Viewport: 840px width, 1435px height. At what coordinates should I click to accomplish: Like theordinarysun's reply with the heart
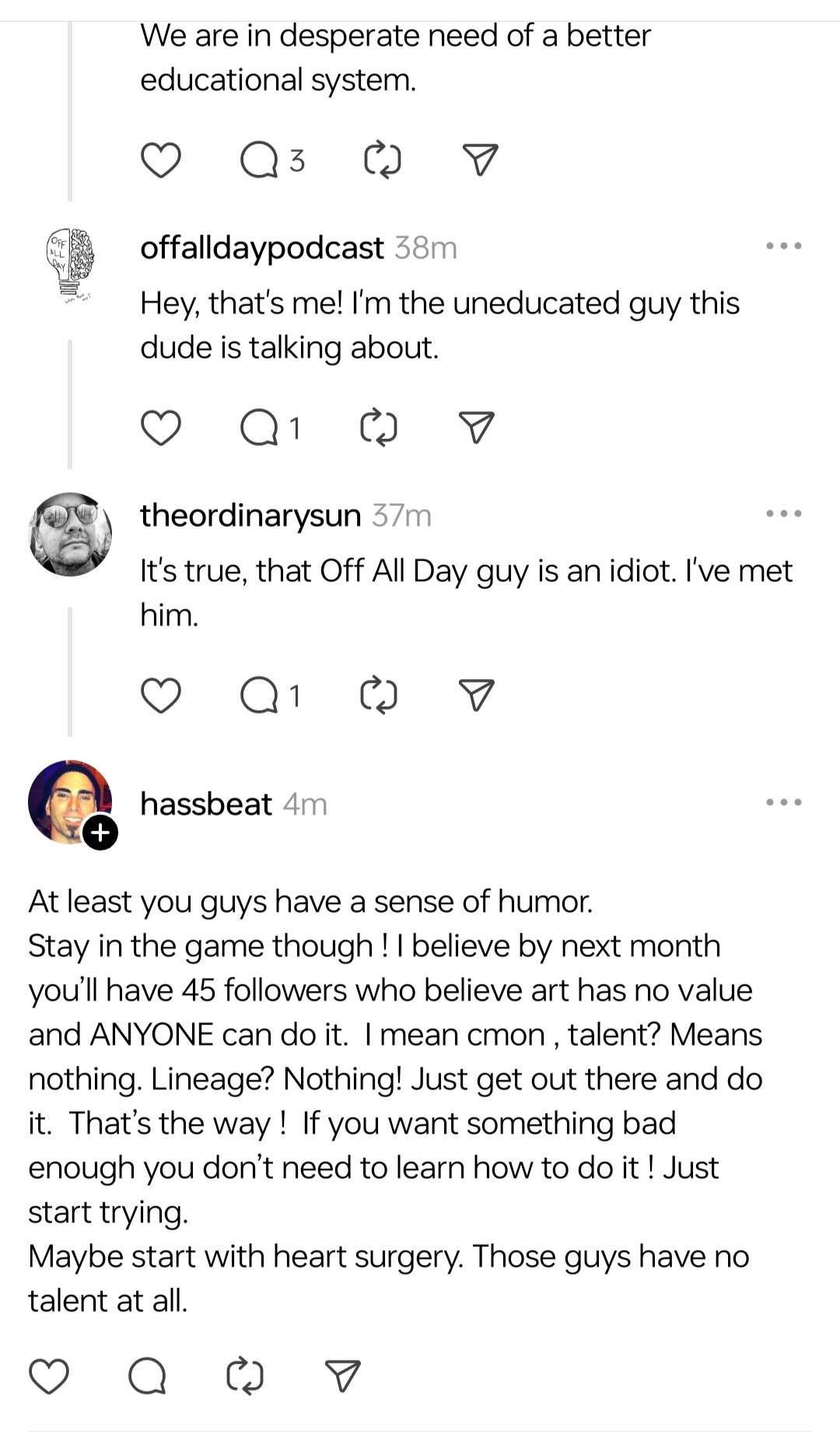(x=161, y=695)
